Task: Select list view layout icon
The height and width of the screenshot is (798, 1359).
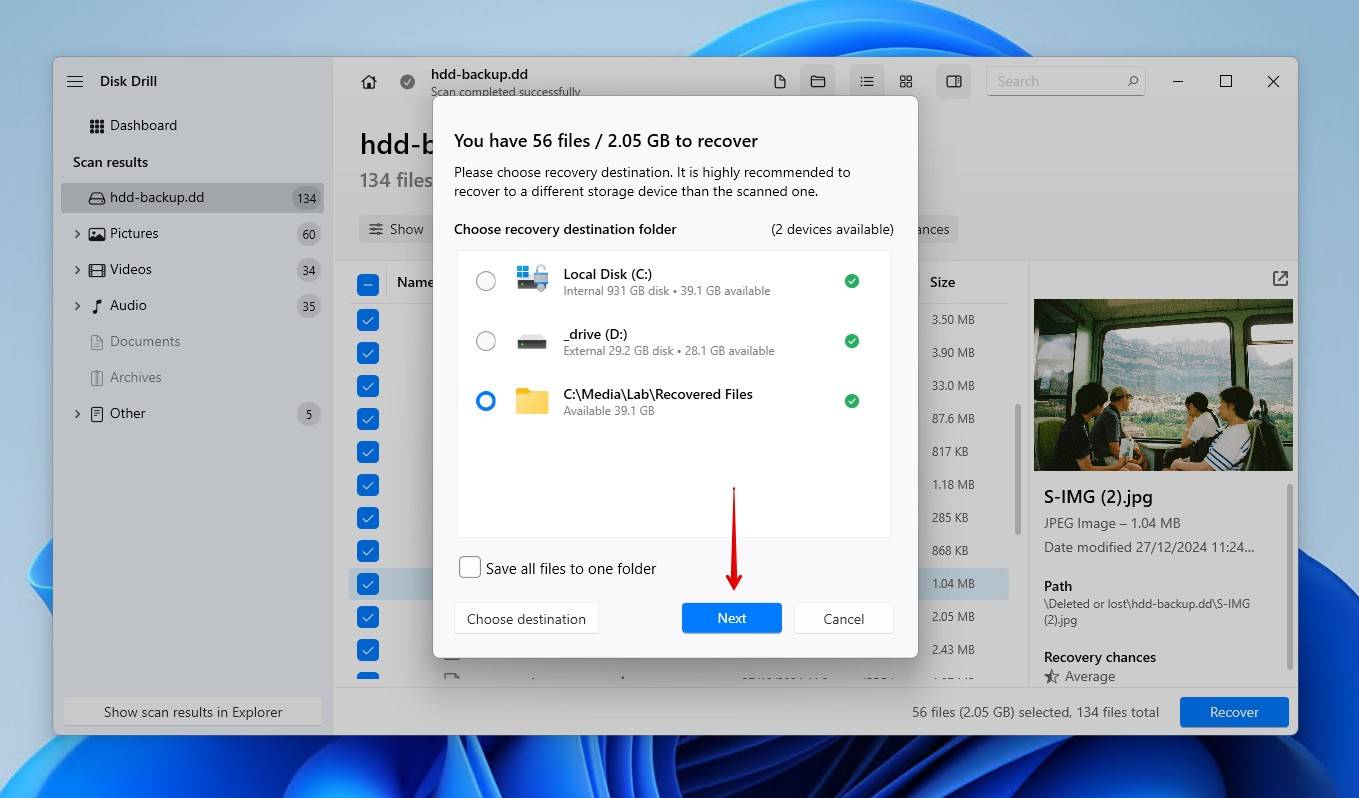Action: pos(867,82)
